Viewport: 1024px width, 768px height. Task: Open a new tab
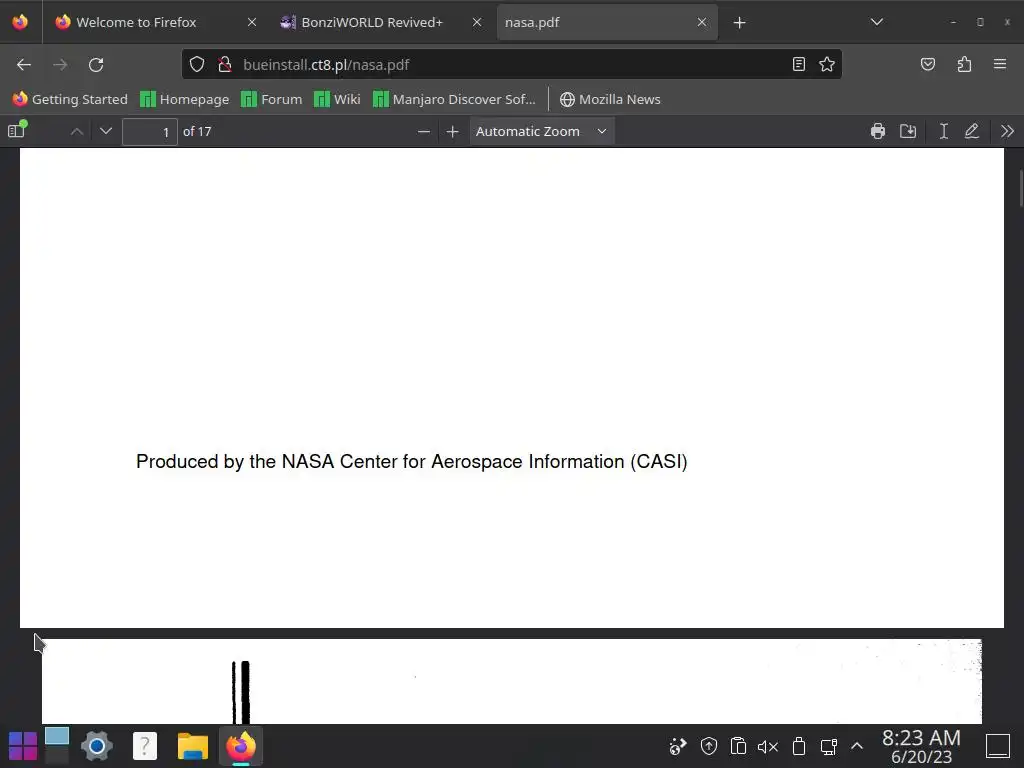pos(739,23)
